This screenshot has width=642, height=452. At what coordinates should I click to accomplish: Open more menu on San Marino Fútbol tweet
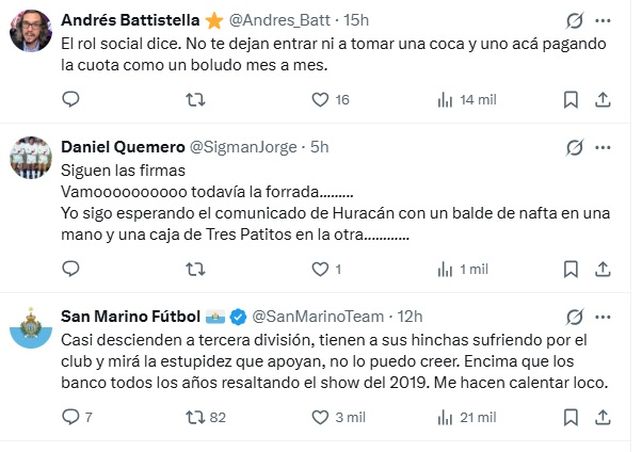603,316
